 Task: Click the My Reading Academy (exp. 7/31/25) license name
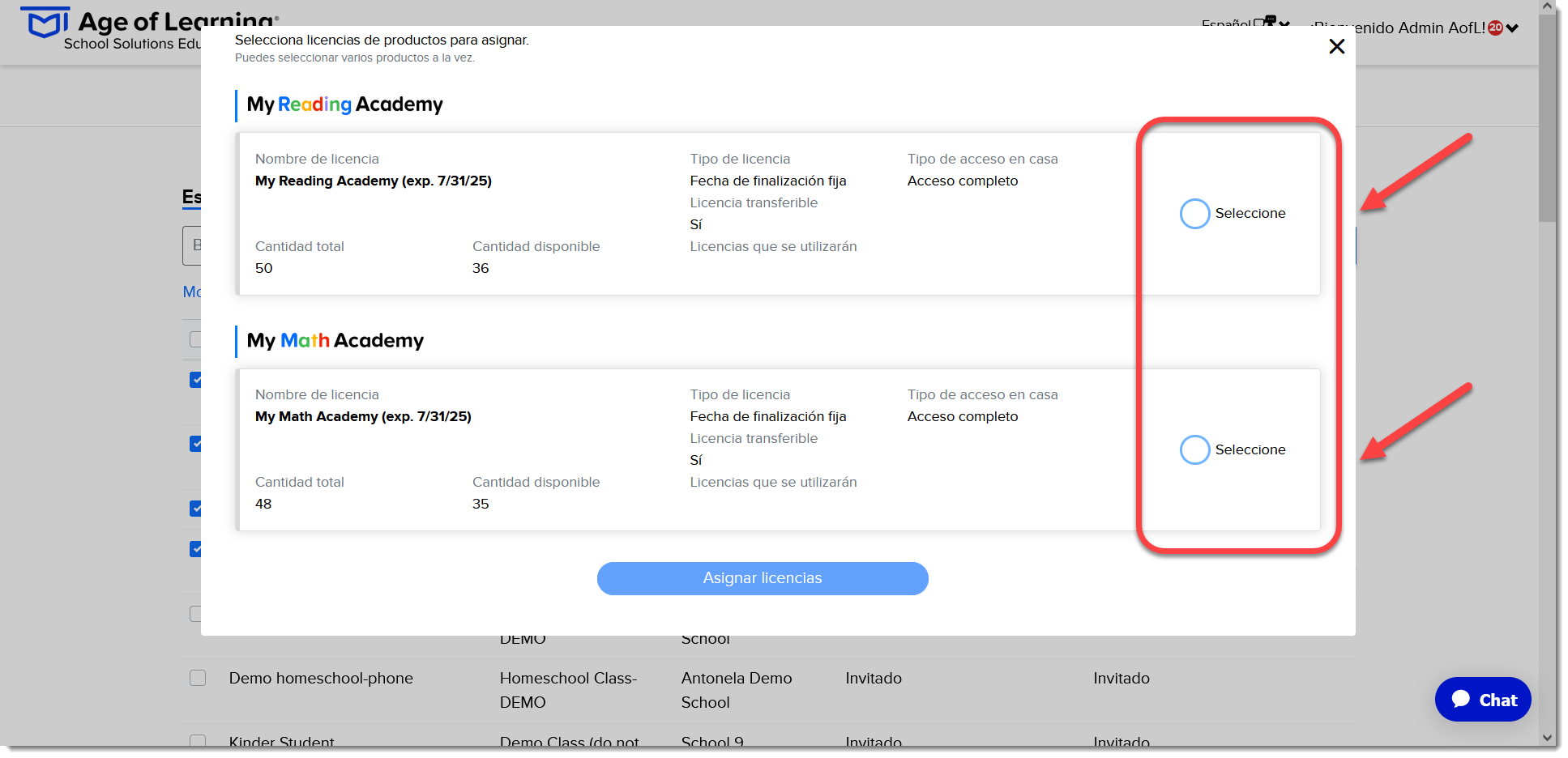[374, 181]
